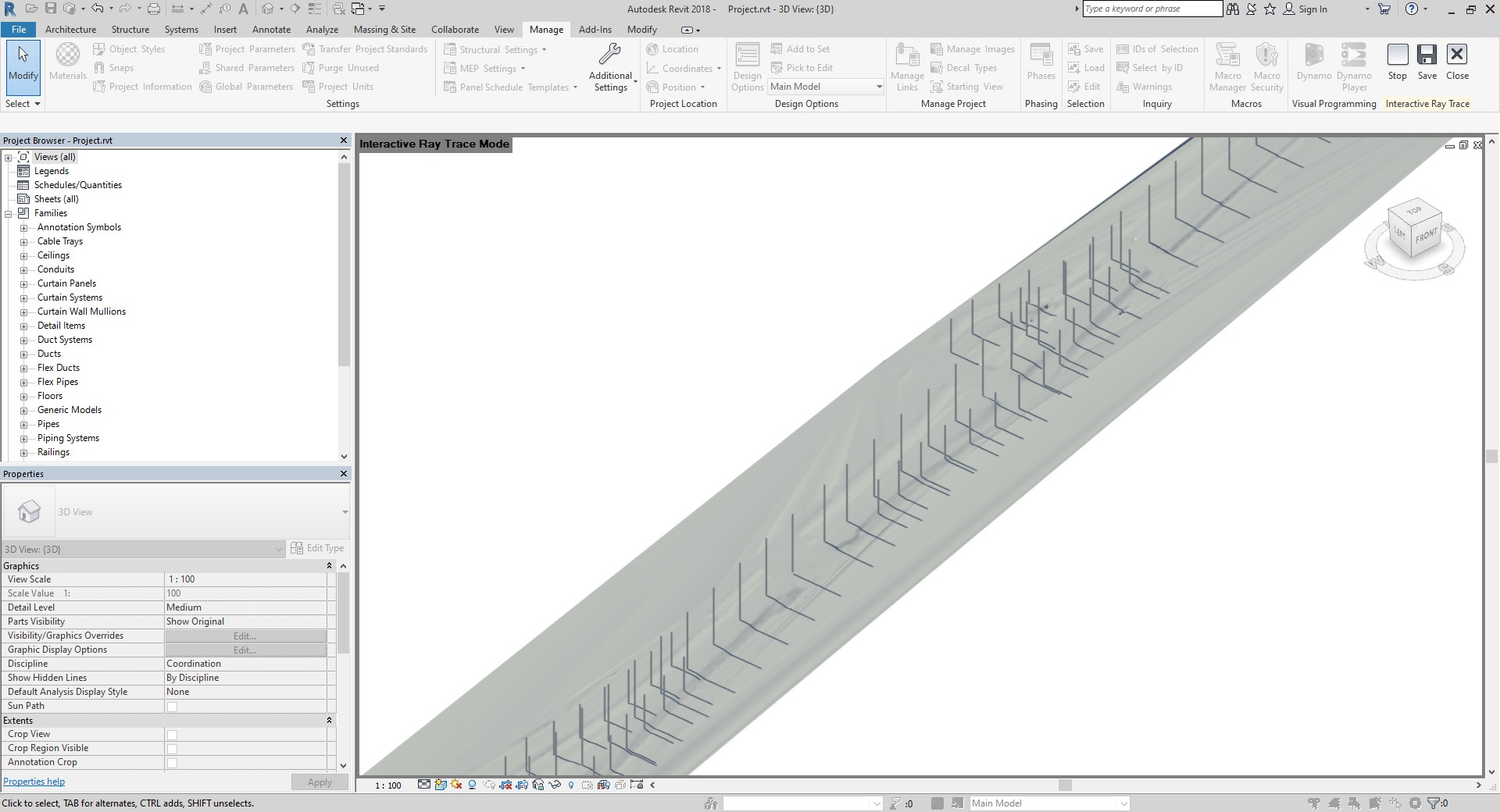Viewport: 1500px width, 812px height.
Task: Open the File menu
Action: tap(19, 29)
